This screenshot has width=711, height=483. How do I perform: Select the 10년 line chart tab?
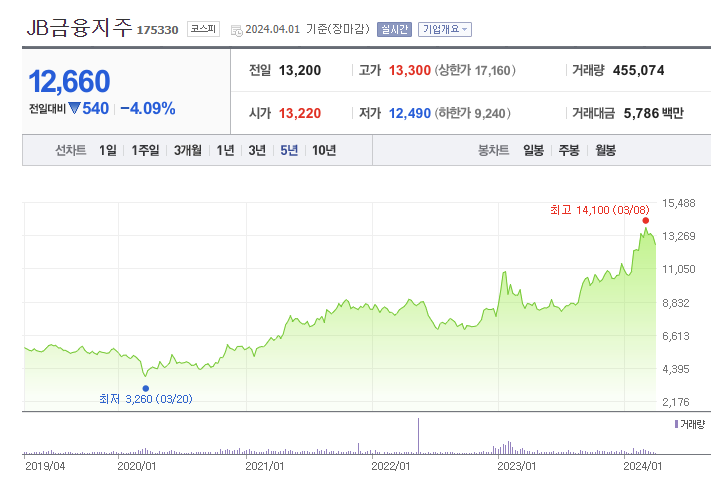point(324,150)
